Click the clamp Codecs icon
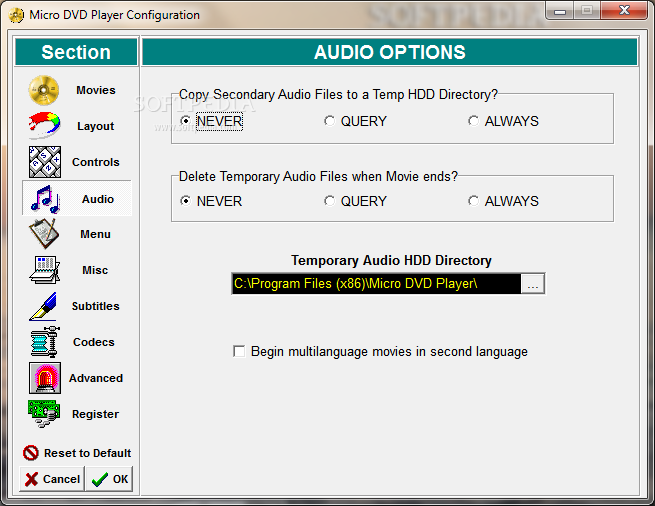This screenshot has height=506, width=655. click(45, 342)
